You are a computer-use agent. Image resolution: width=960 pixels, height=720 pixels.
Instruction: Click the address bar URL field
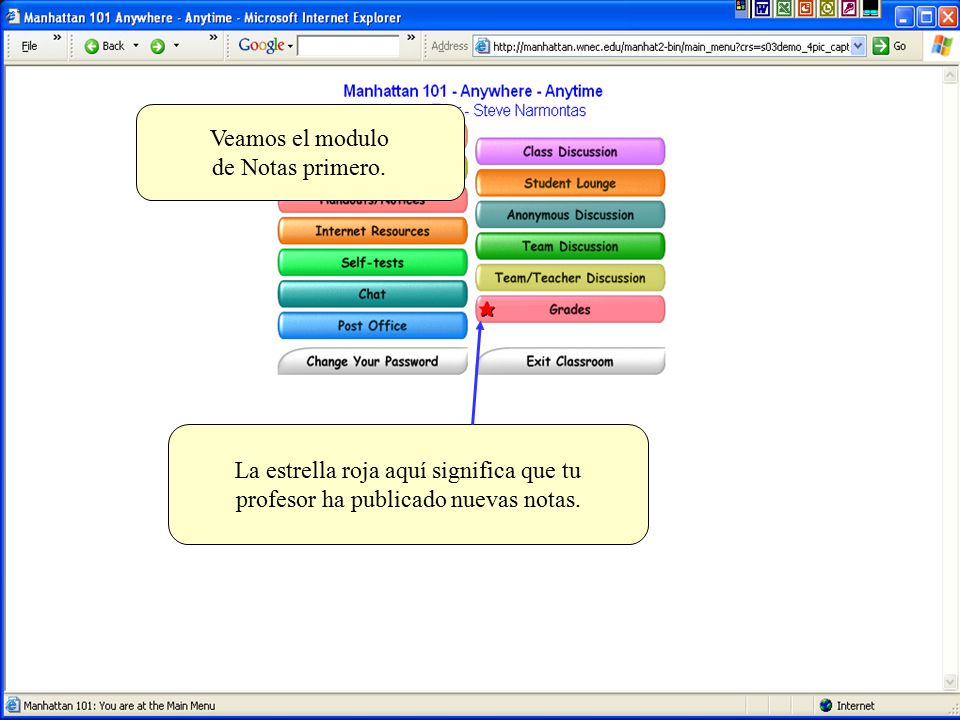(x=669, y=46)
